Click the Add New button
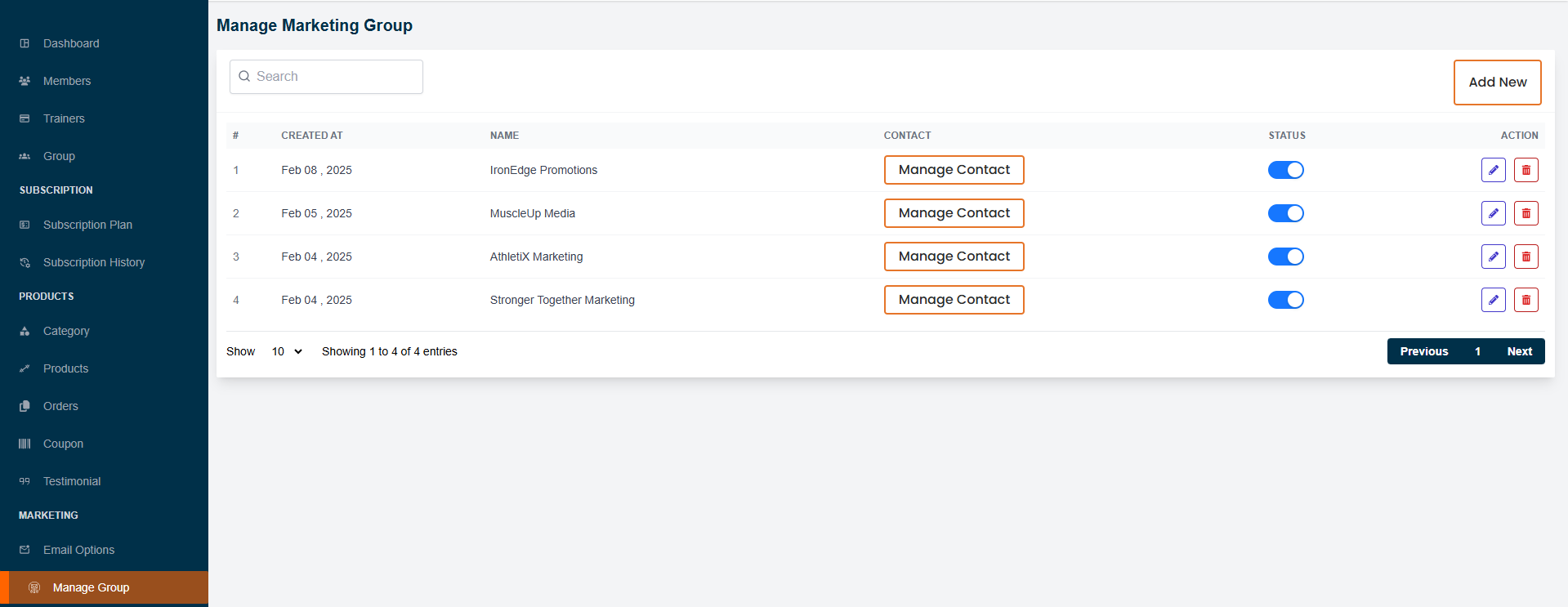 [x=1497, y=83]
